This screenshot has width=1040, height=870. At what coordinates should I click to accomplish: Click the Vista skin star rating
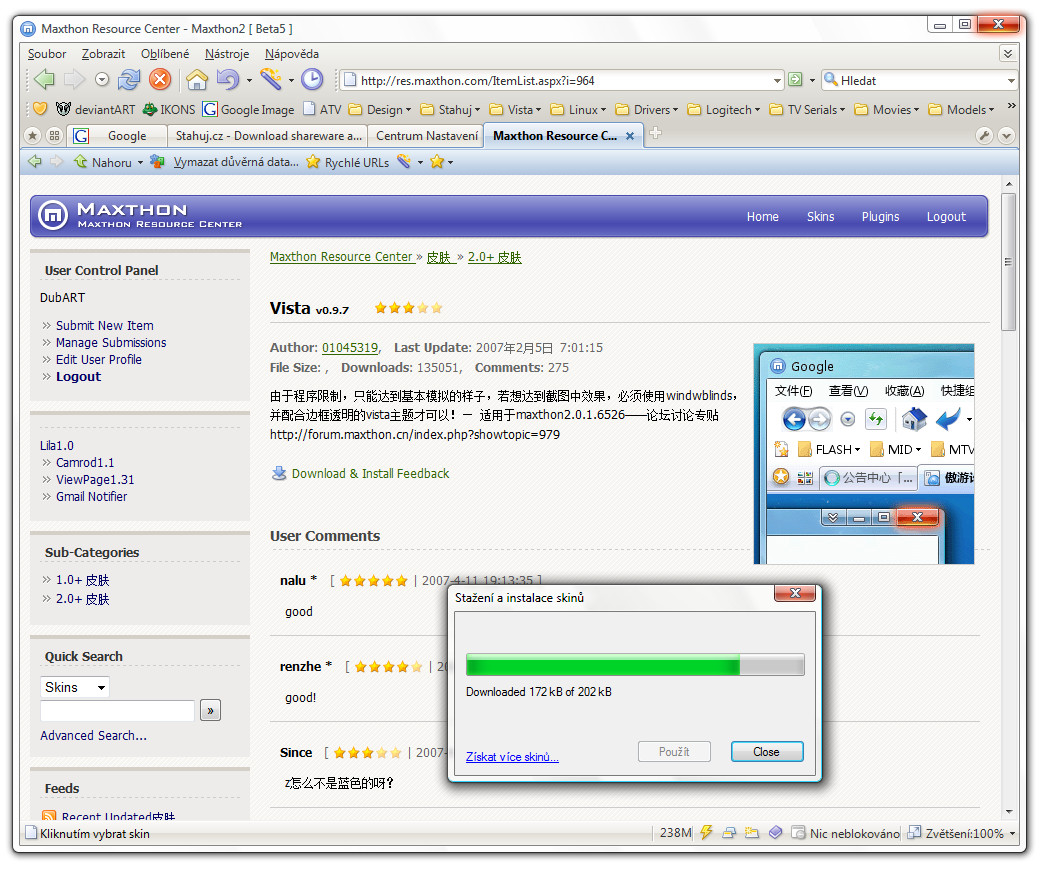(x=408, y=308)
